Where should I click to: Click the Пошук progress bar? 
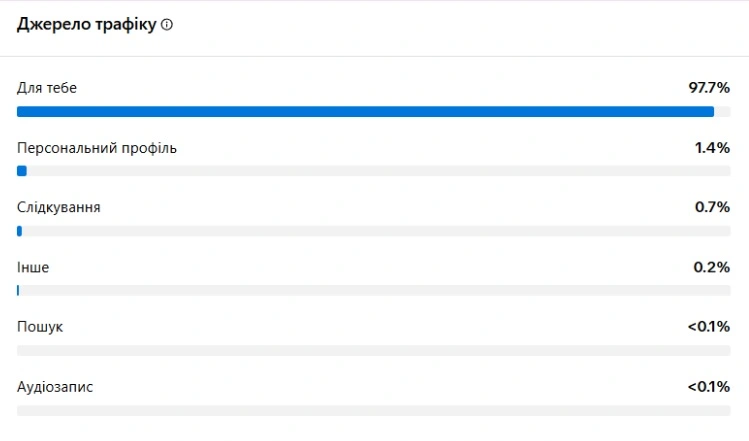coord(374,350)
